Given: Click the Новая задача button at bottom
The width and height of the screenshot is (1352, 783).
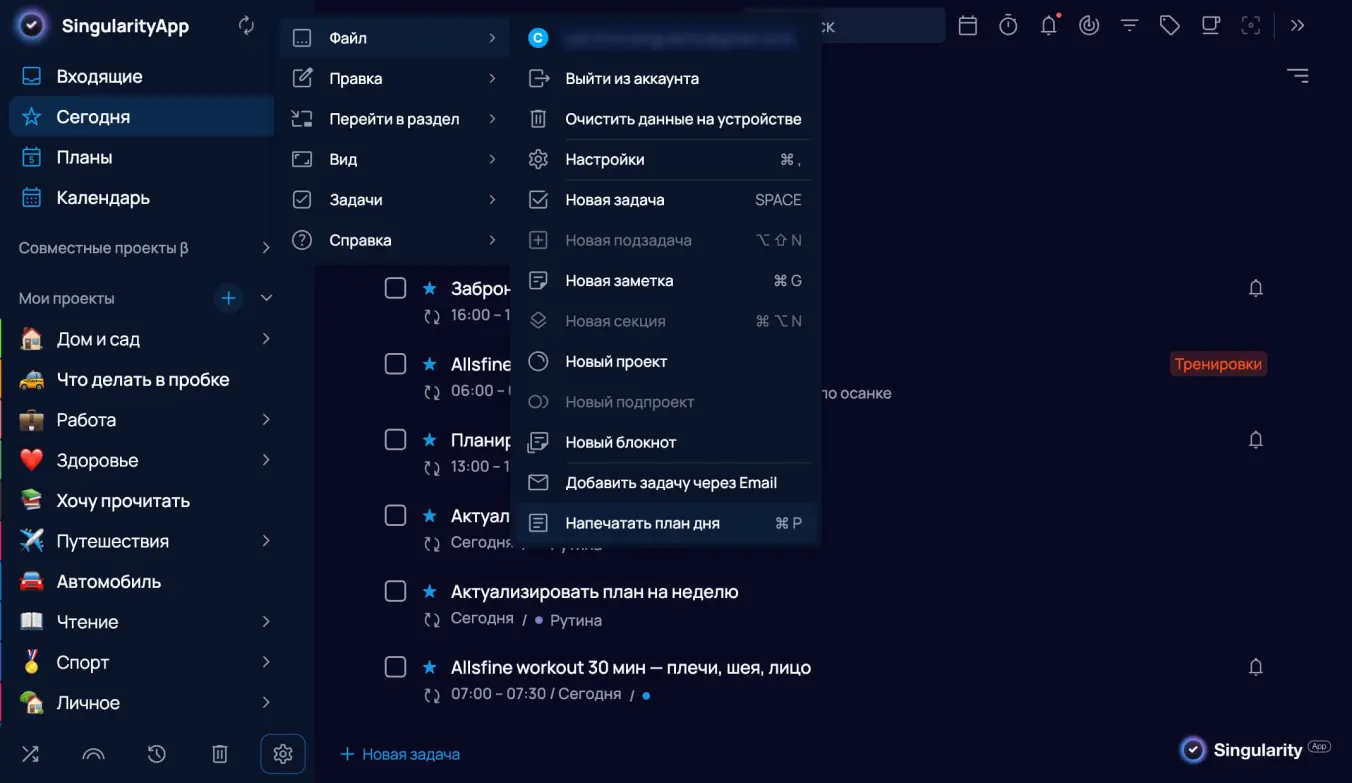Looking at the screenshot, I should (400, 754).
